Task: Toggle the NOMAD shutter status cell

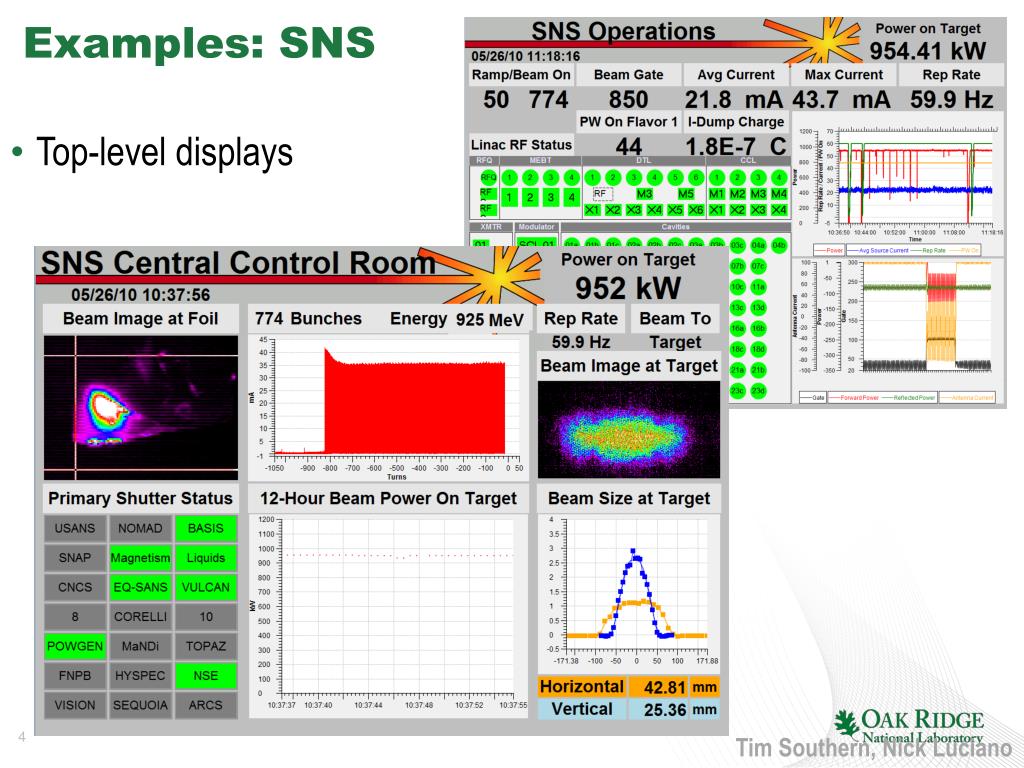Action: (x=140, y=528)
